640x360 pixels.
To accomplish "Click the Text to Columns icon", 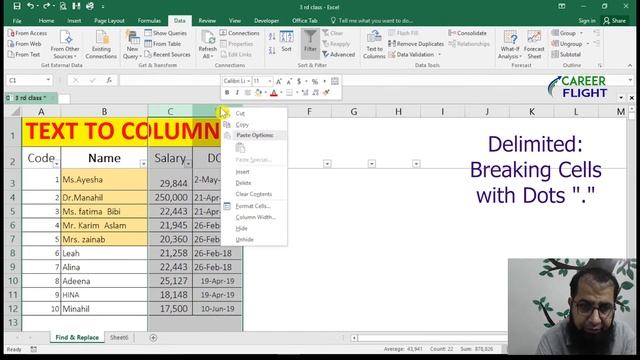I will point(374,38).
